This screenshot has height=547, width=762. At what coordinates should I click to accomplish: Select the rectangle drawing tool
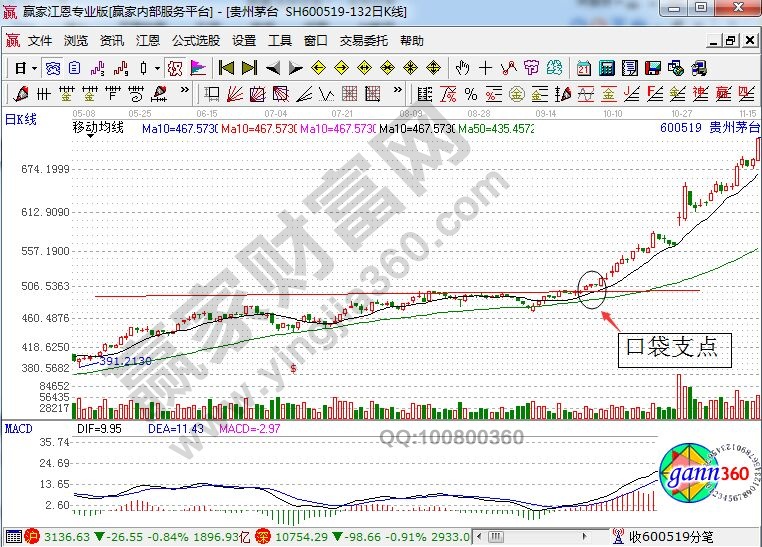[x=212, y=94]
